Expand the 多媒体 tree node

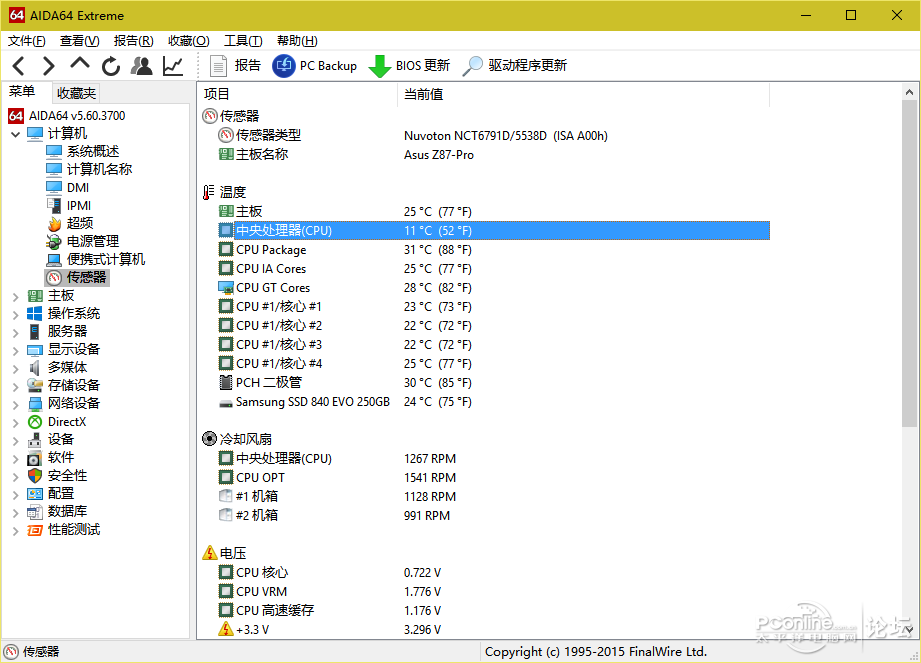[15, 369]
